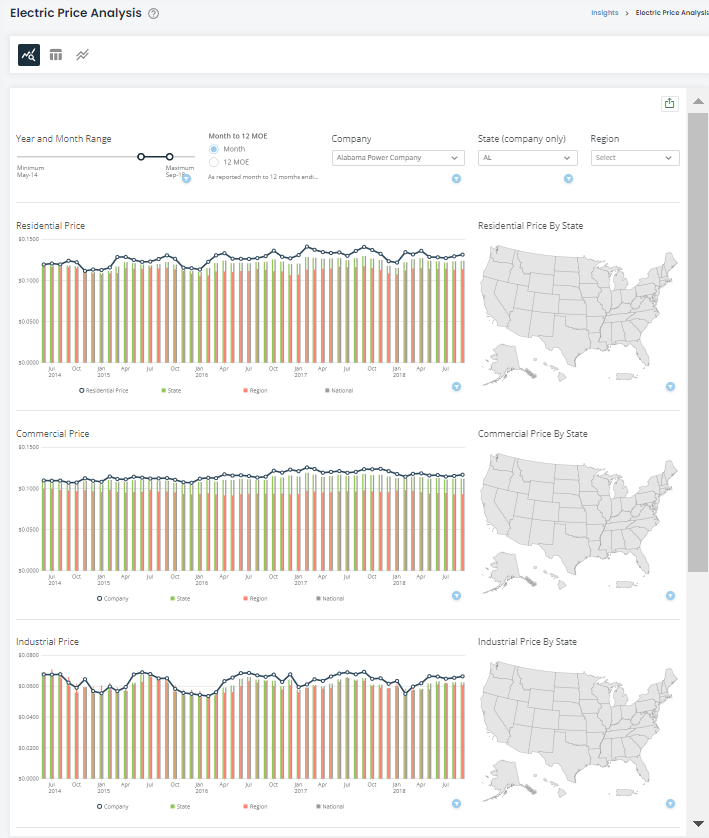Image resolution: width=709 pixels, height=838 pixels.
Task: Click the range slider maximum handle
Action: (x=169, y=157)
